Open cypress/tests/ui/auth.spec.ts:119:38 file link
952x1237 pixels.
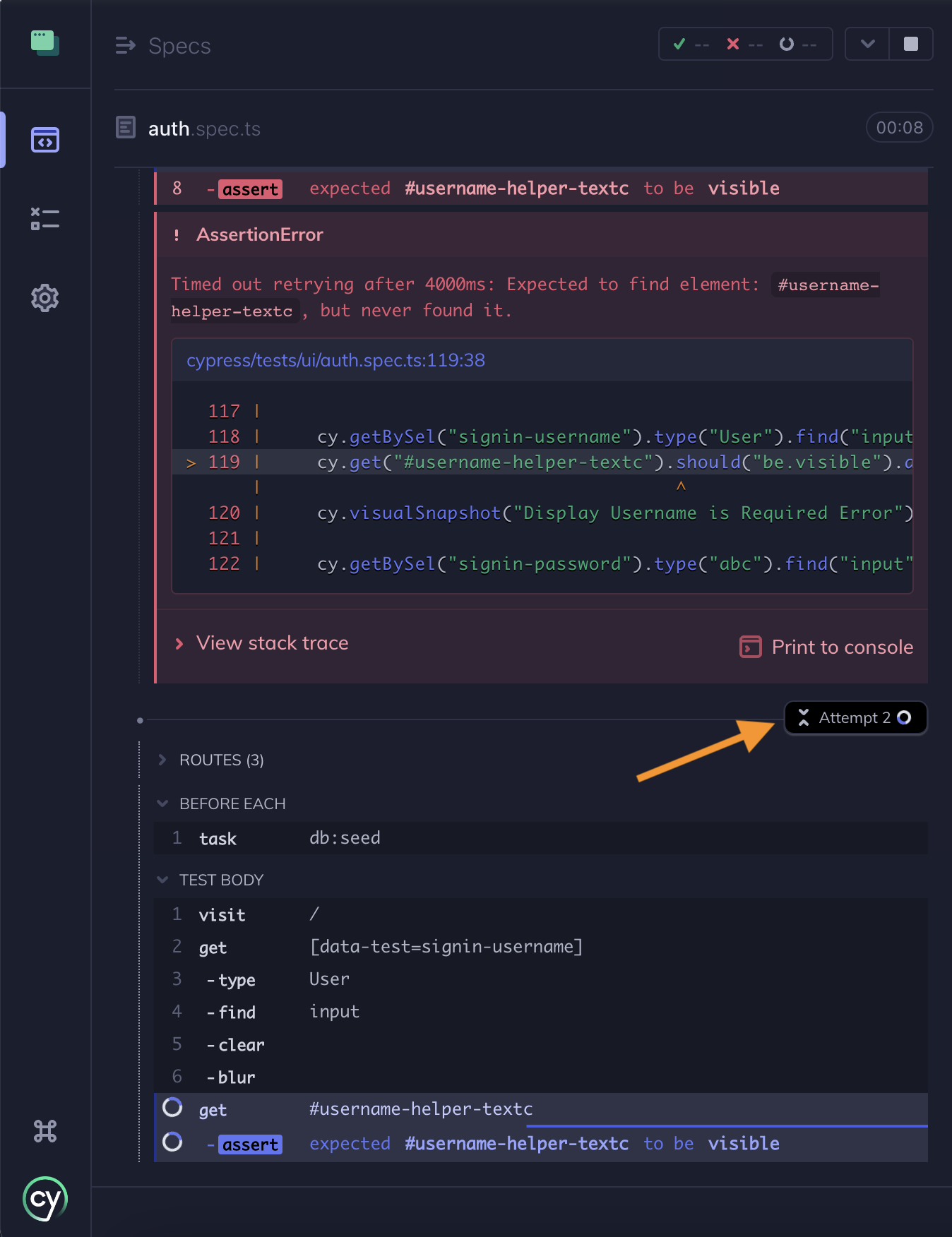[335, 361]
